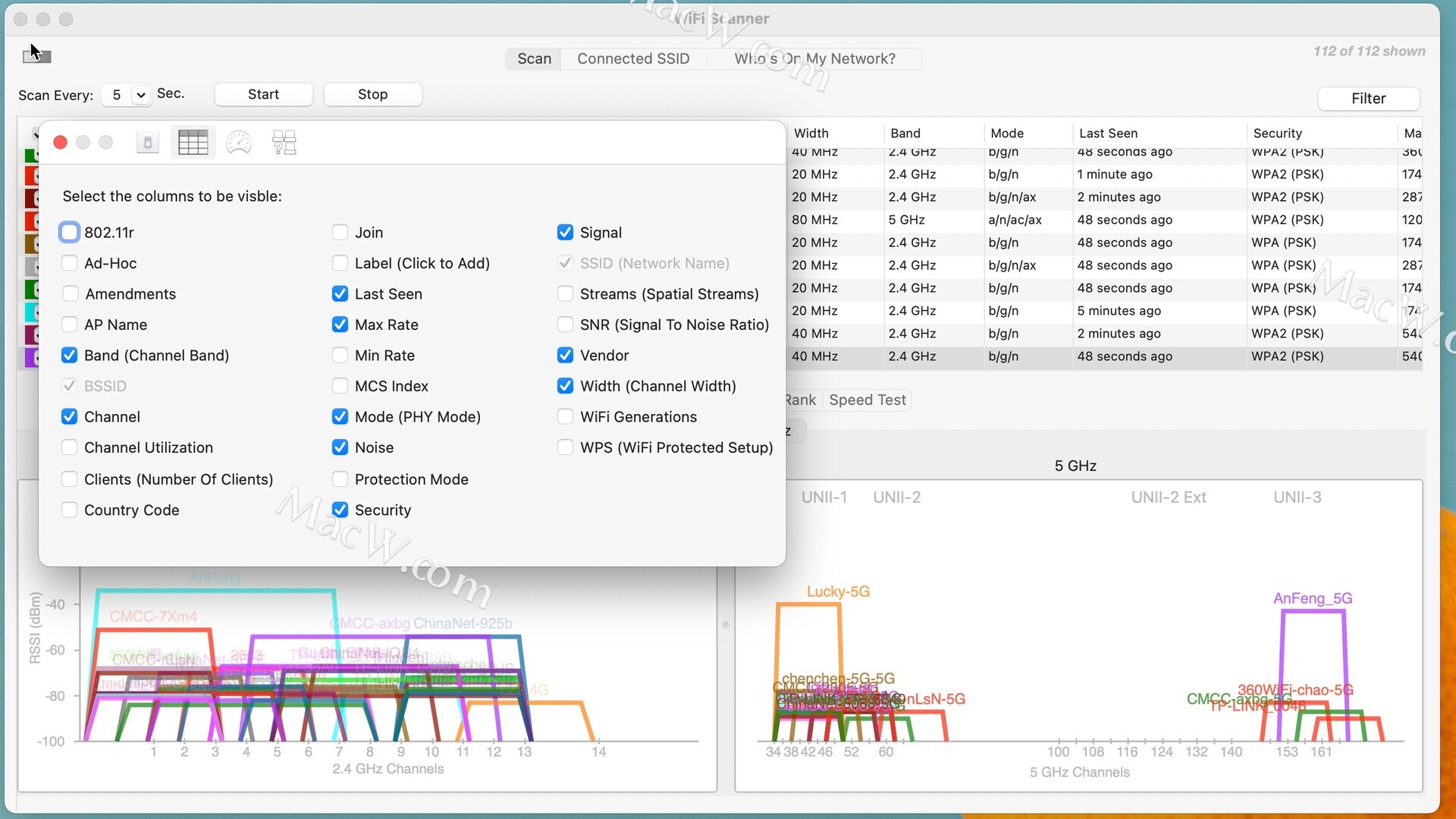
Task: Enable the 802.11r column checkbox
Action: 69,232
